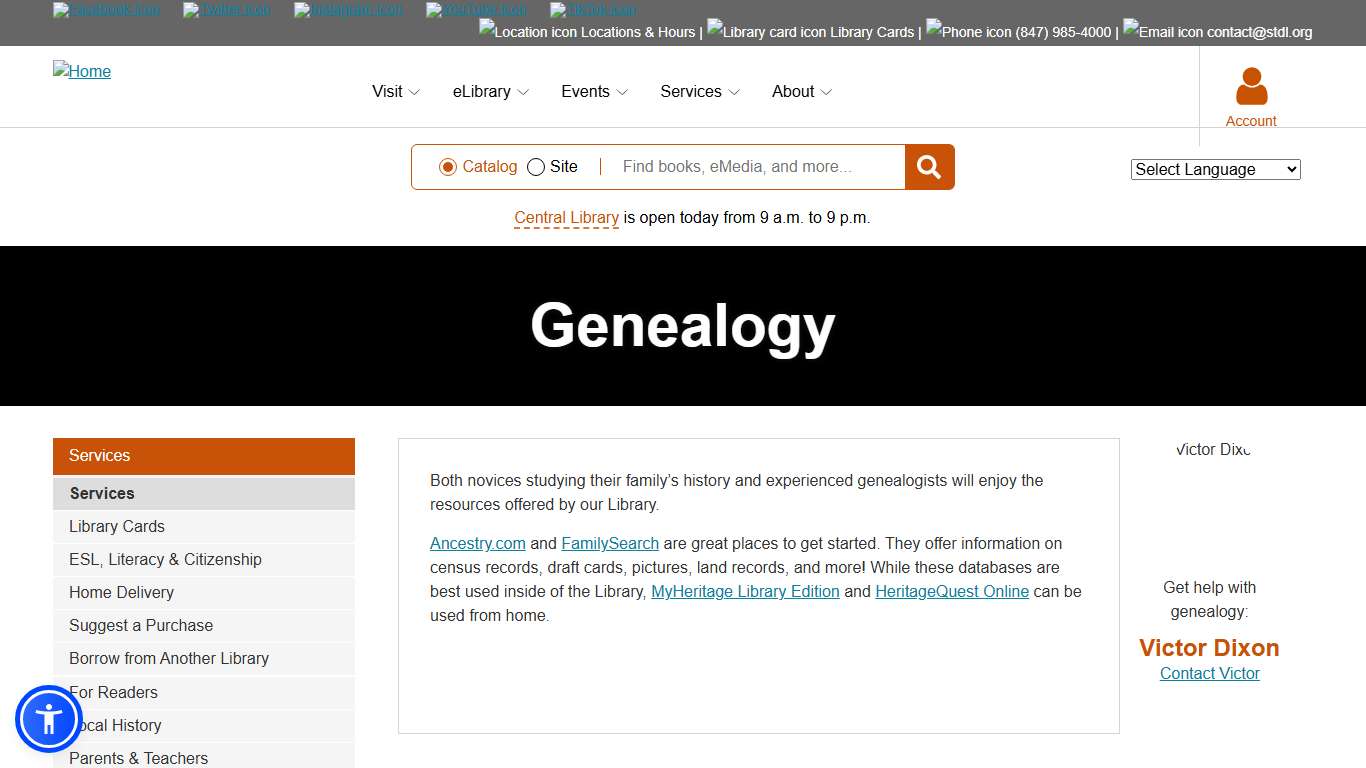Open the Twitter social icon
The width and height of the screenshot is (1366, 768).
tap(225, 11)
